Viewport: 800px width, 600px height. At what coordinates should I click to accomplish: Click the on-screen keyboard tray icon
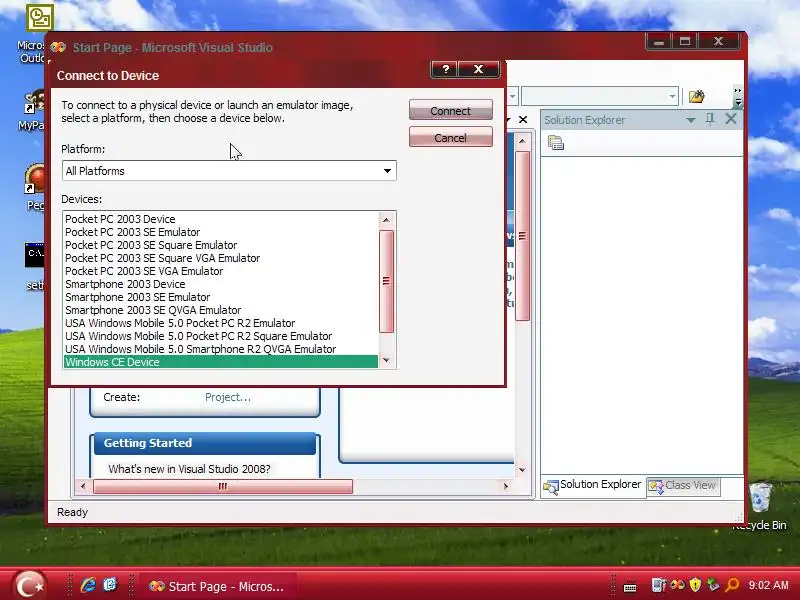point(630,587)
